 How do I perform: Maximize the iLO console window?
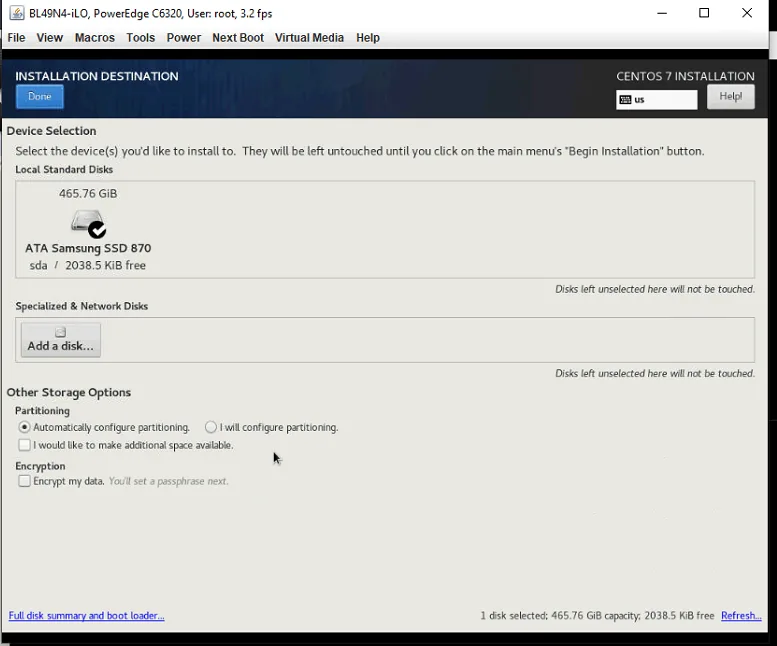[704, 13]
